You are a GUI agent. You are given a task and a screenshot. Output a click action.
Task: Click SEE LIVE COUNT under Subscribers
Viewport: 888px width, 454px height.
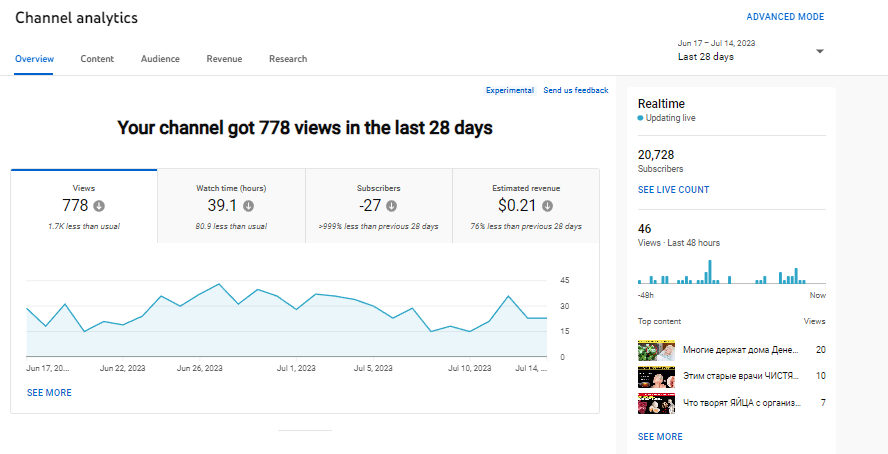coord(673,190)
